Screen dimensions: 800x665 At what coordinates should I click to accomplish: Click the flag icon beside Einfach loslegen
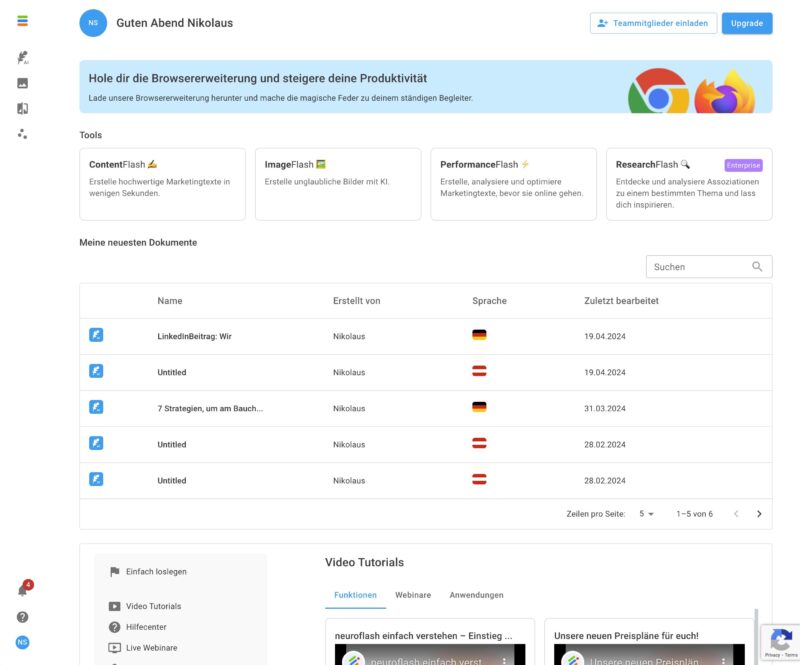[115, 572]
